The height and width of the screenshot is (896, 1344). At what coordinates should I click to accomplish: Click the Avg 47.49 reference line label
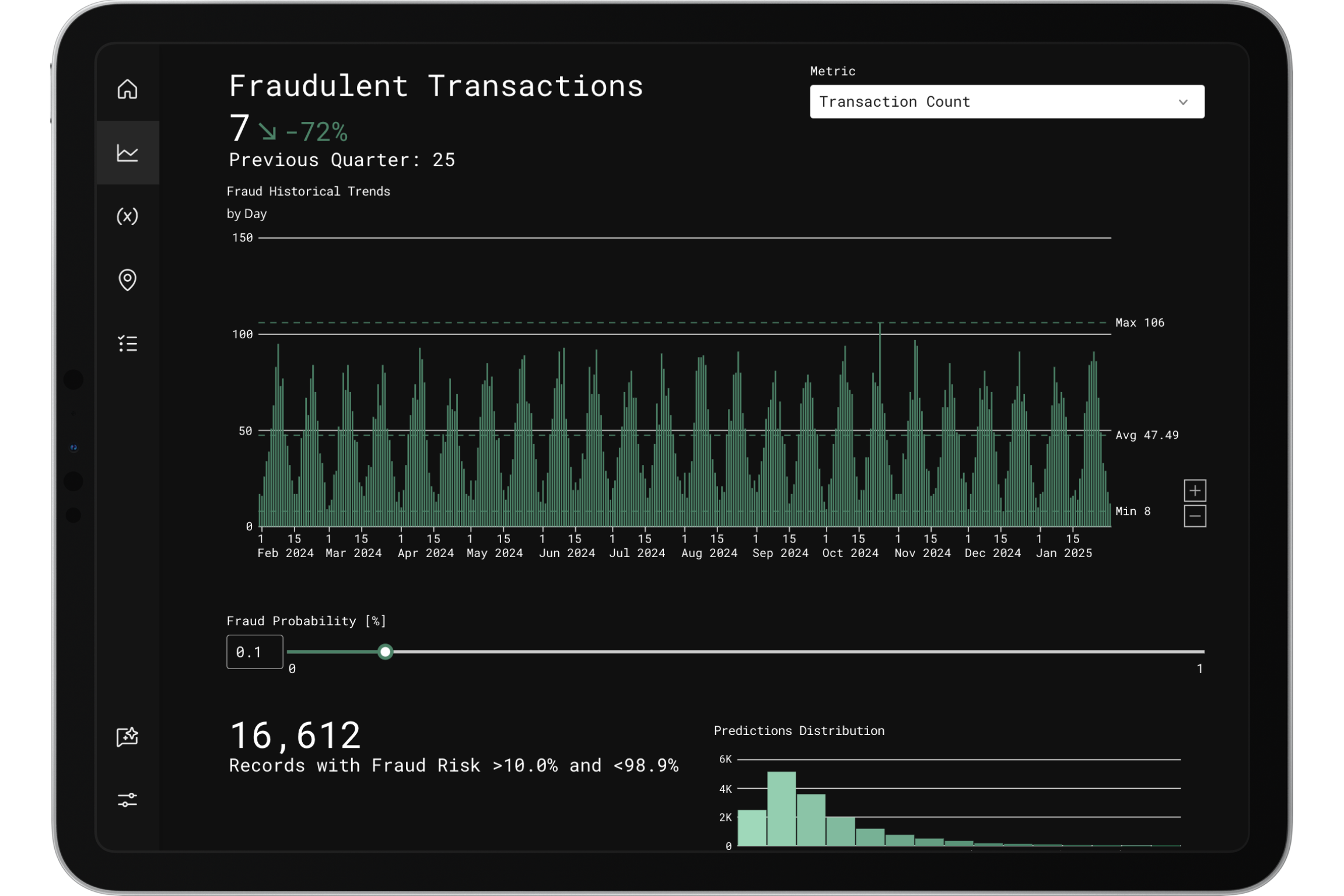pos(1146,435)
